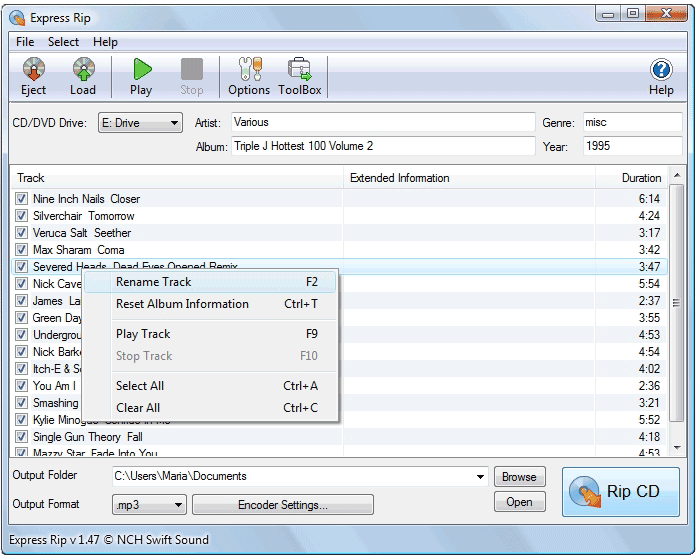This screenshot has width=697, height=558.
Task: Open Encoder Settings
Action: point(283,505)
